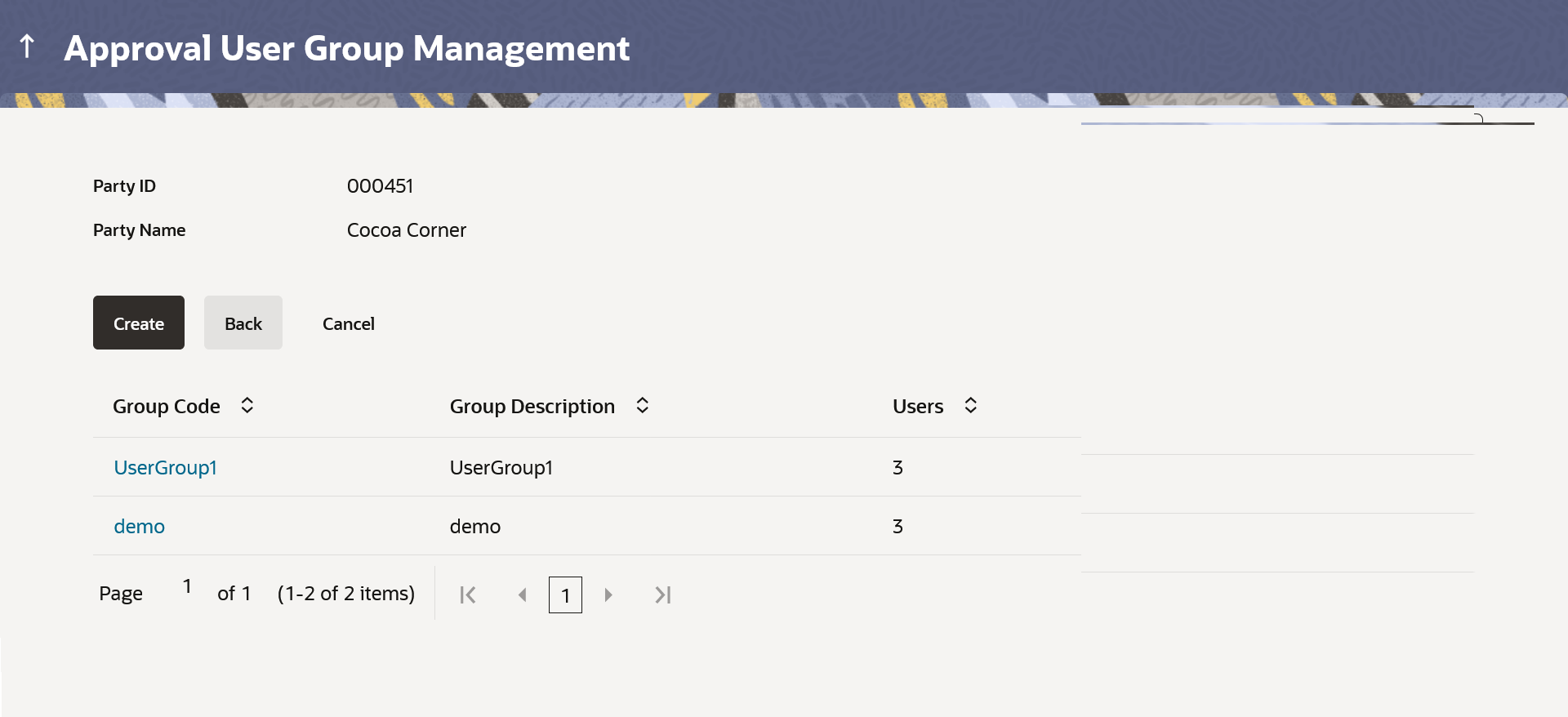This screenshot has width=1568, height=717.
Task: Go to next page of results
Action: [x=608, y=595]
